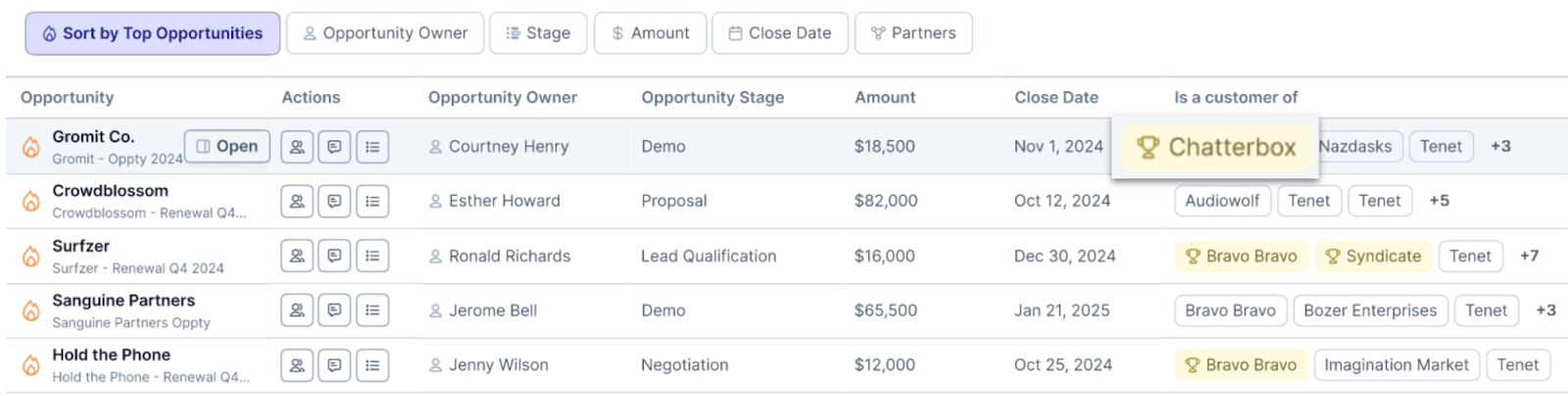Open the Opportunity Owner filter
This screenshot has width=1568, height=396.
pos(385,33)
